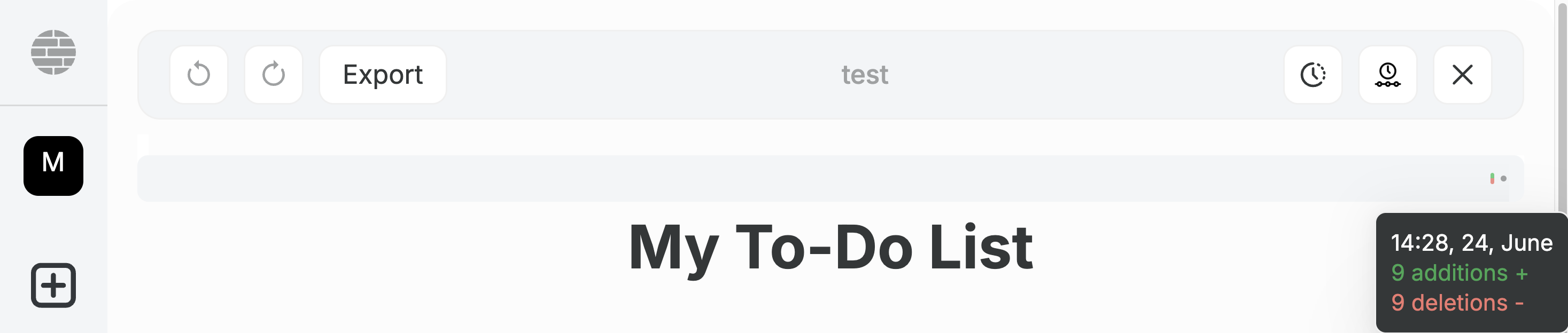Image resolution: width=1568 pixels, height=333 pixels.
Task: Create a new document with plus icon
Action: coord(53,285)
